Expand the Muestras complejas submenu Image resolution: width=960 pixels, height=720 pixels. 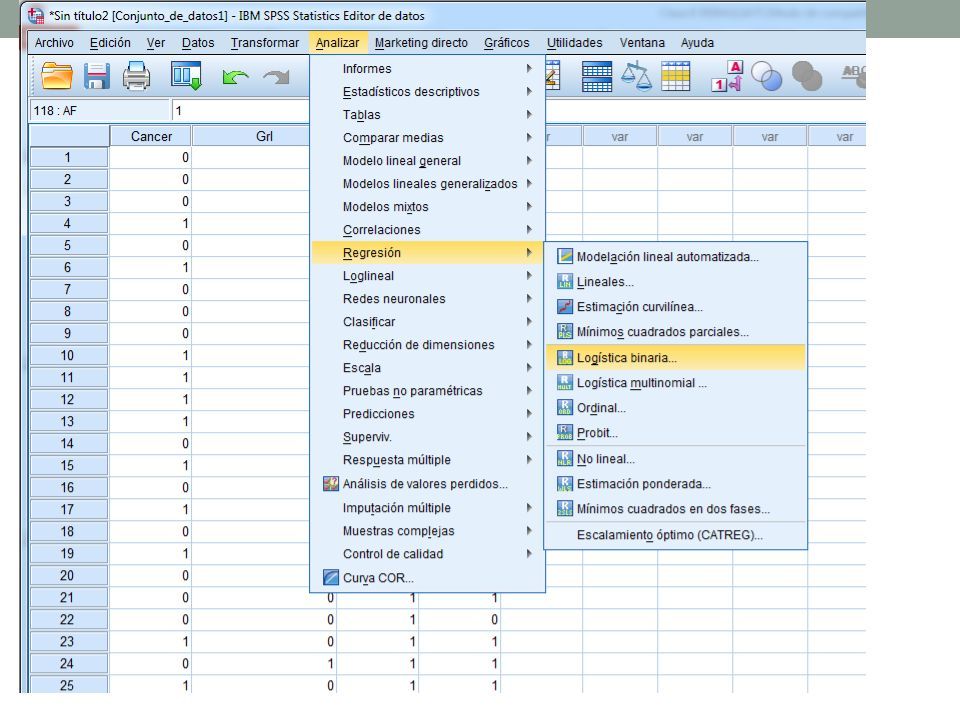point(427,531)
